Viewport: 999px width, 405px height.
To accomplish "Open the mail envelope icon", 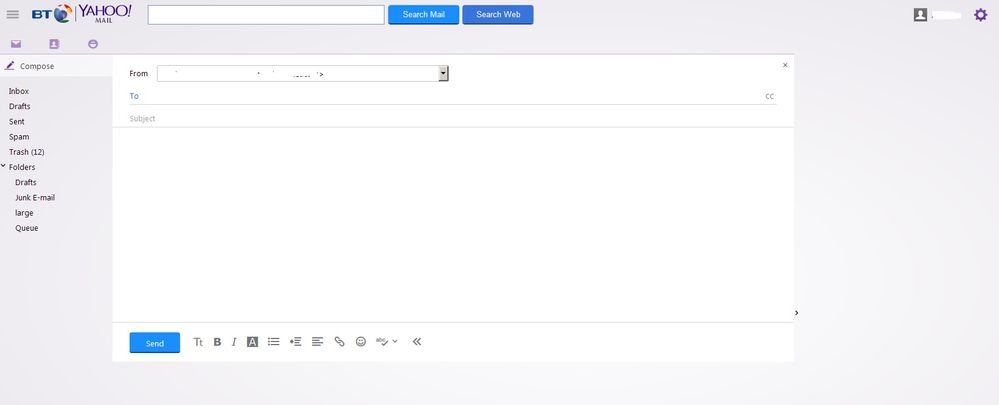I will tap(16, 44).
